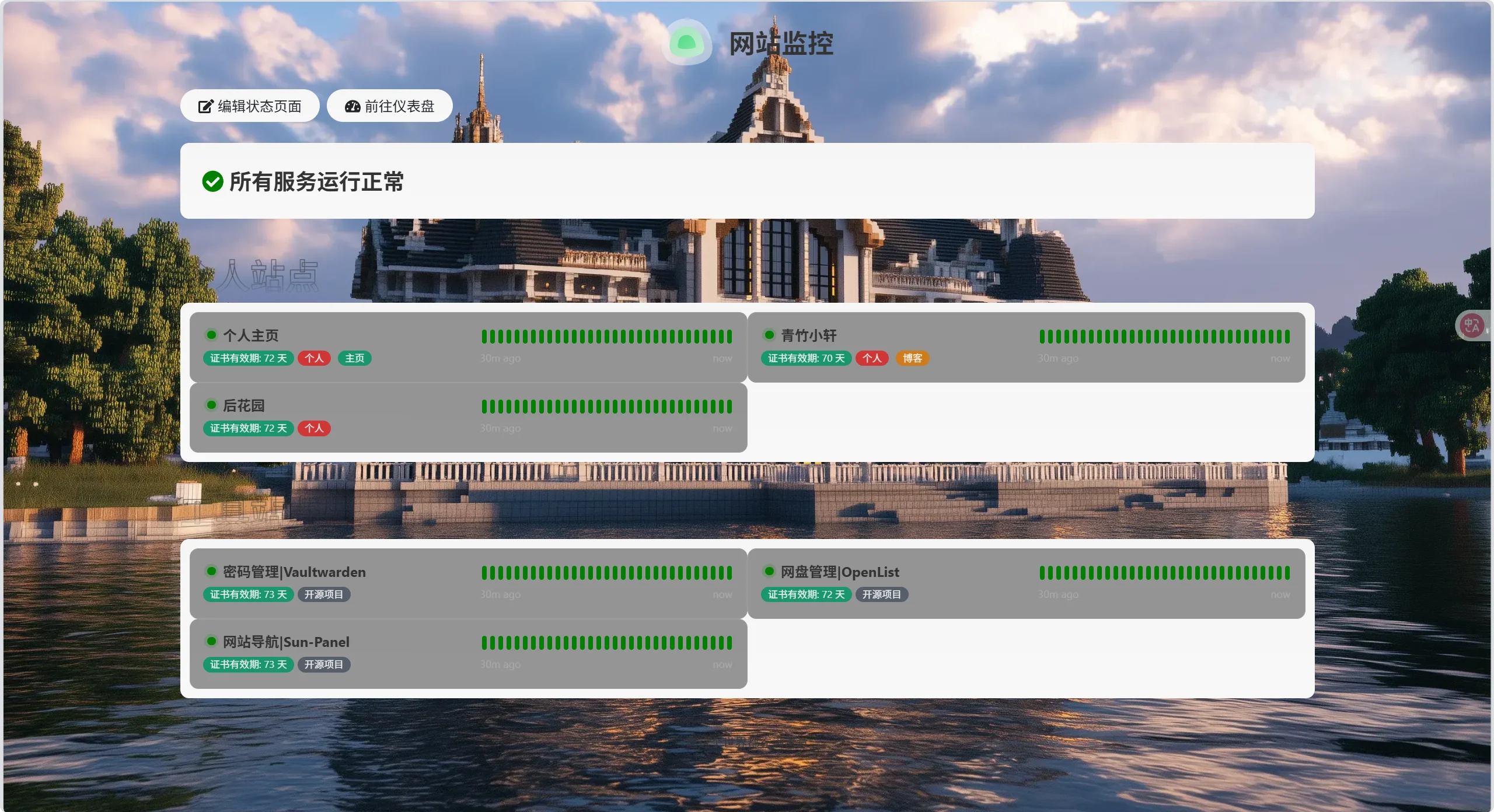Click green status dot beside 后花园
The height and width of the screenshot is (812, 1494).
(x=211, y=405)
